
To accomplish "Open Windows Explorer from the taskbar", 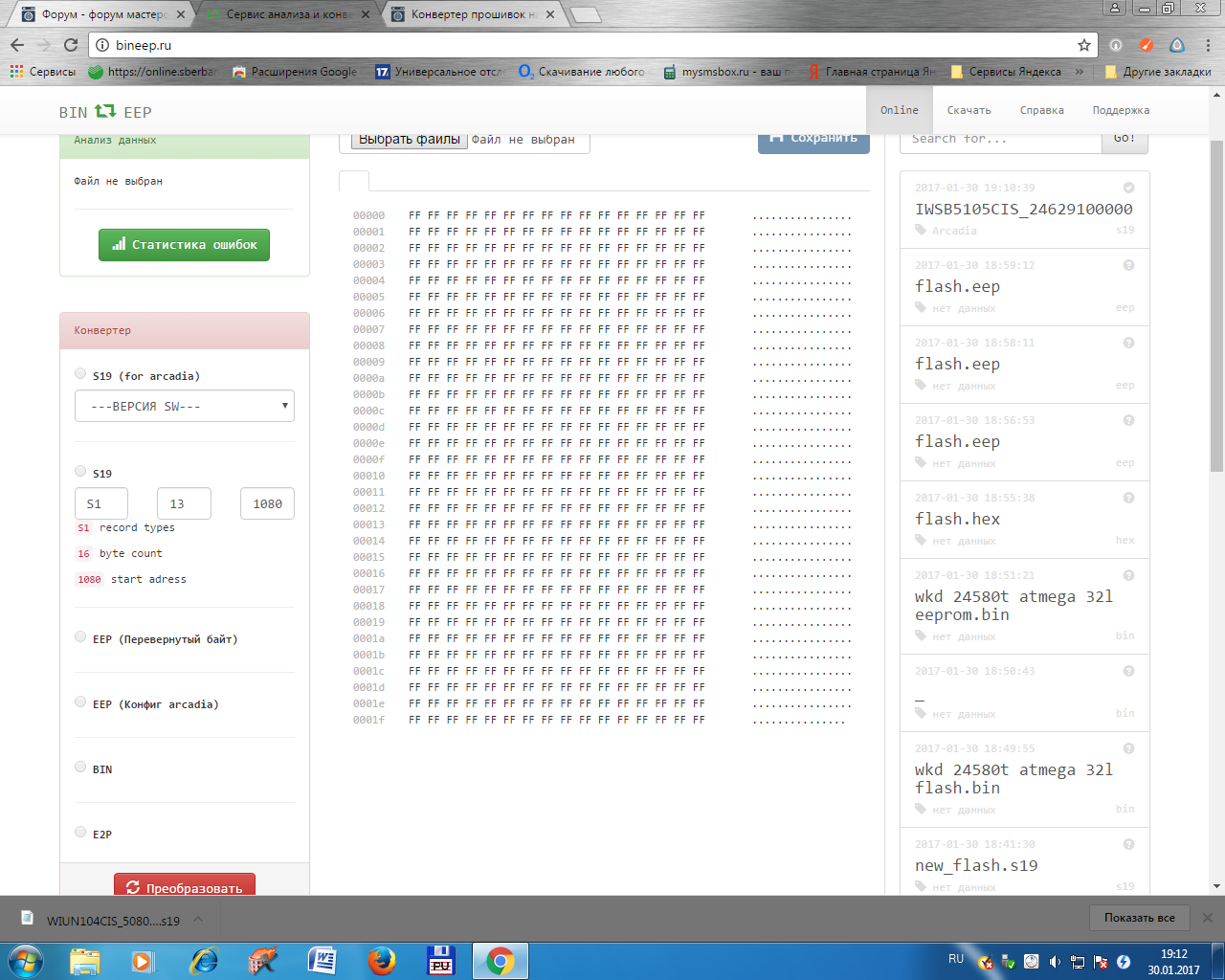I will (x=84, y=961).
